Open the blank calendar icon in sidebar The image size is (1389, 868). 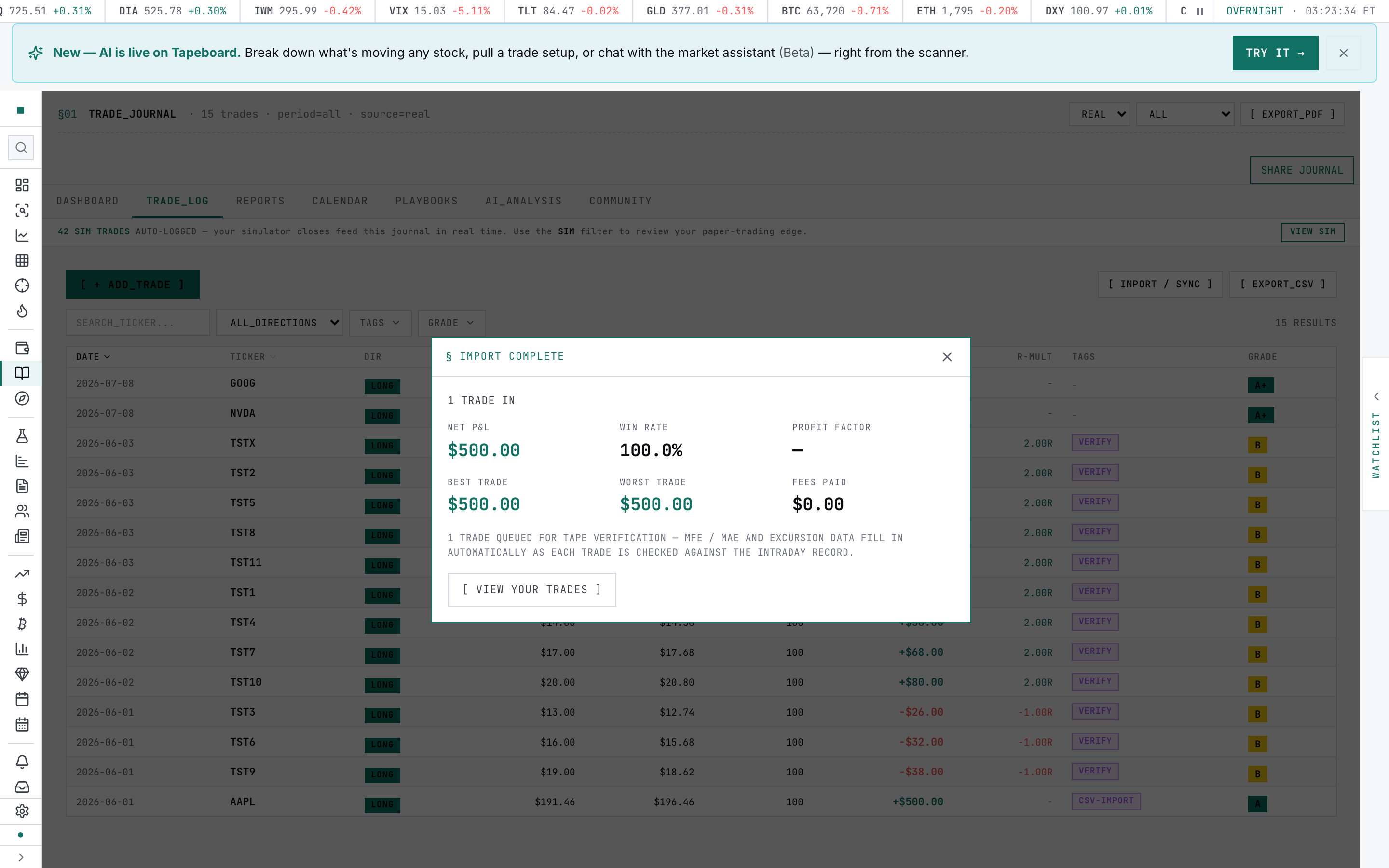[x=22, y=699]
